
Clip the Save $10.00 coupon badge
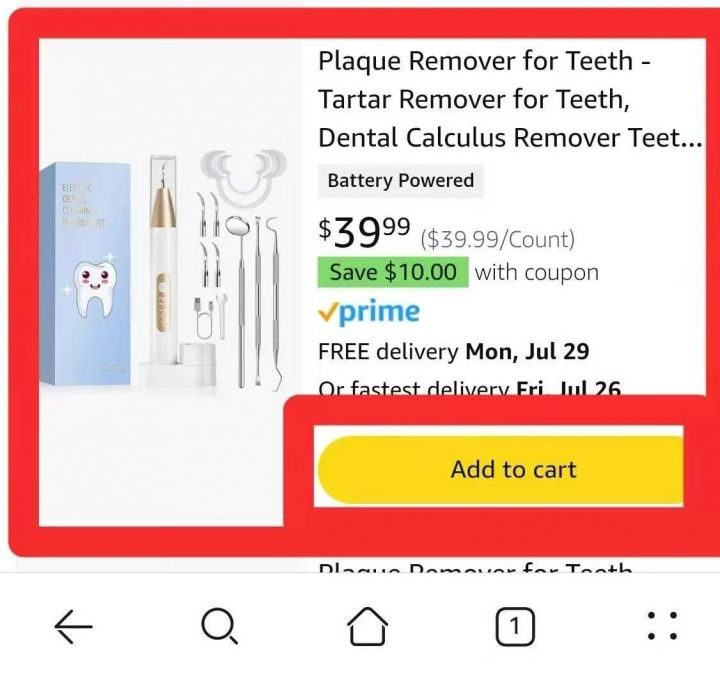393,272
